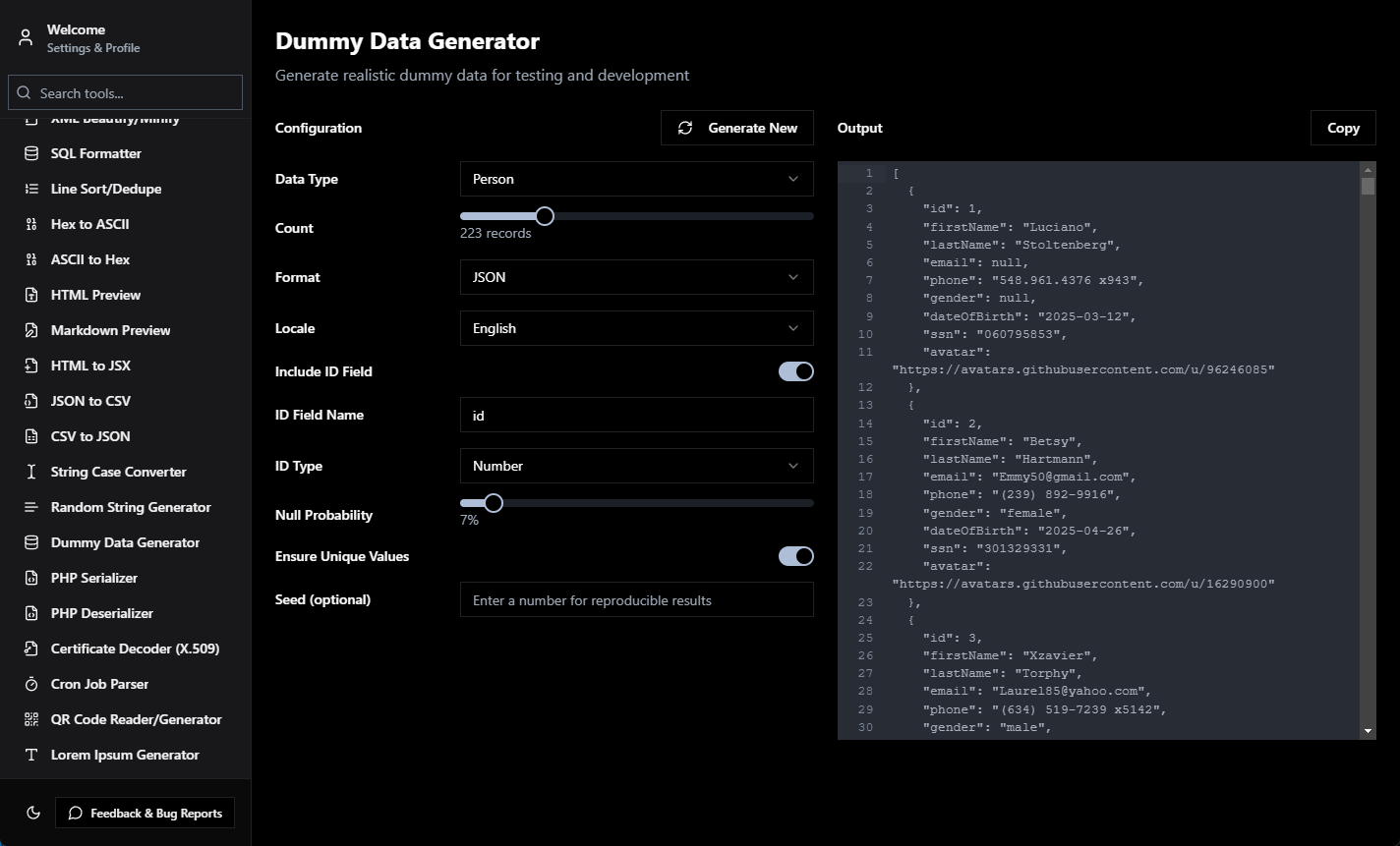Viewport: 1400px width, 846px height.
Task: Turn off Ensure Unique Values toggle
Action: (796, 556)
